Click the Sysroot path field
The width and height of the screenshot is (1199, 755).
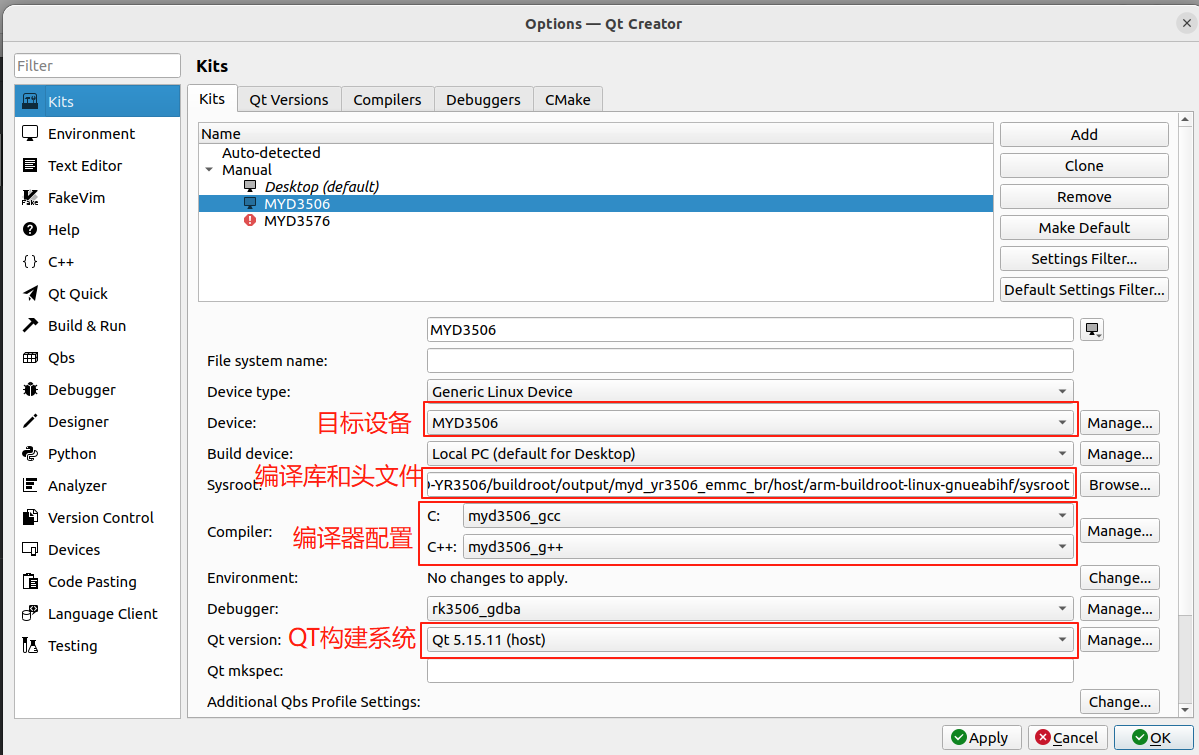750,484
